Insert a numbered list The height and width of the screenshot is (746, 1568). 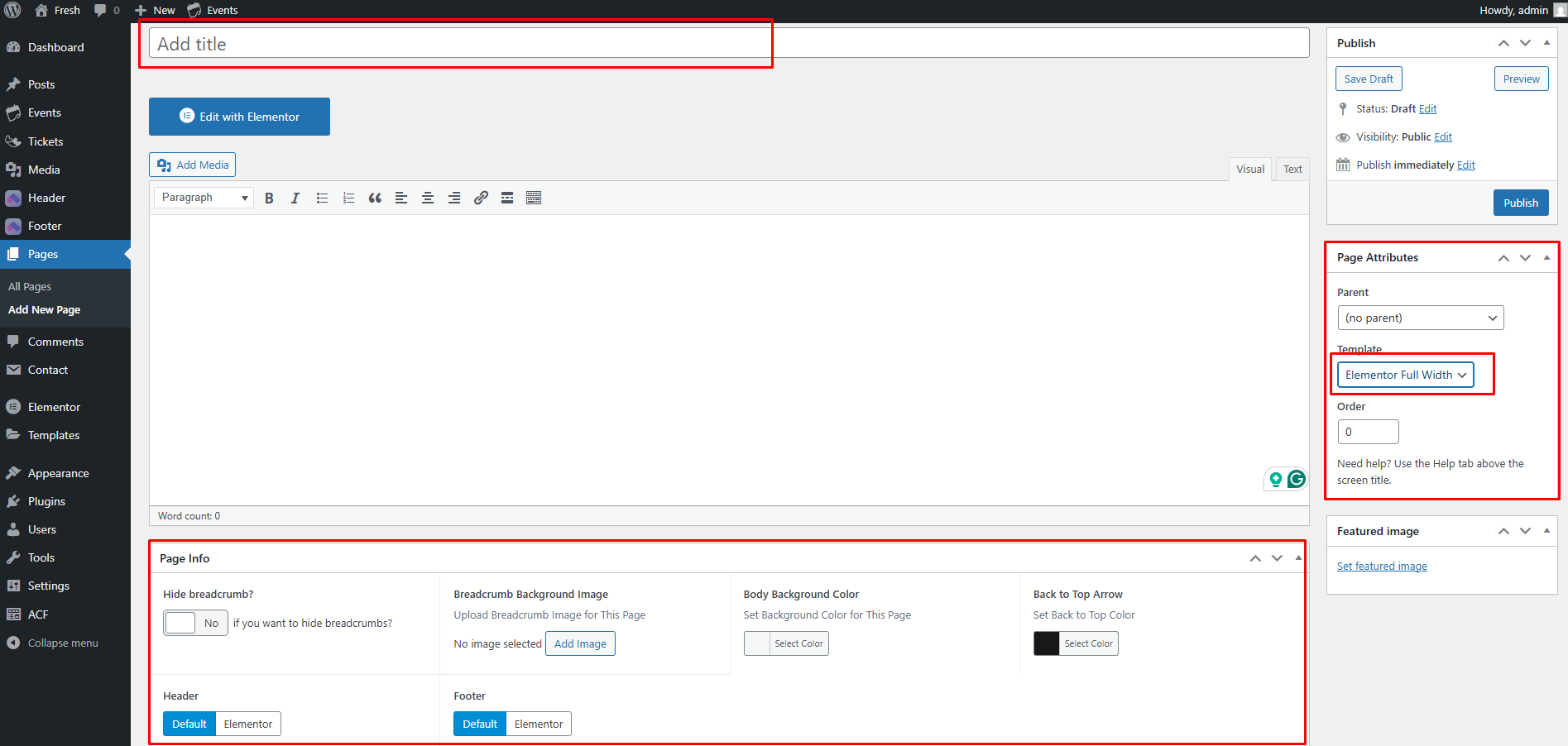348,198
